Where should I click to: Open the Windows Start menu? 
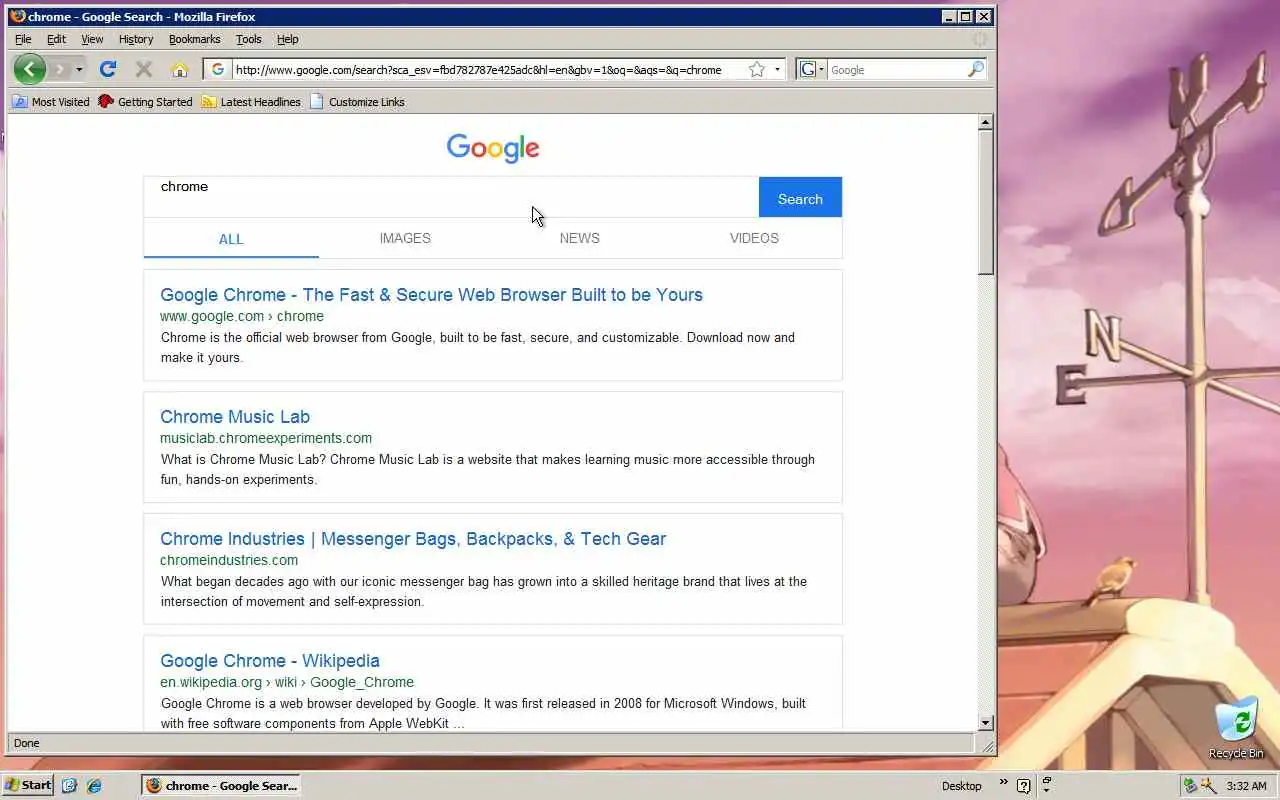(28, 785)
